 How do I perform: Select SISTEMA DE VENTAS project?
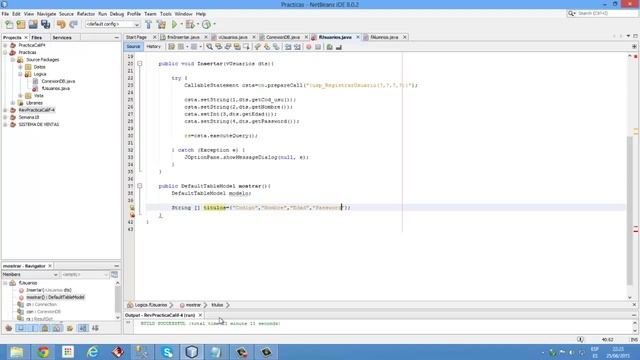pyautogui.click(x=39, y=124)
